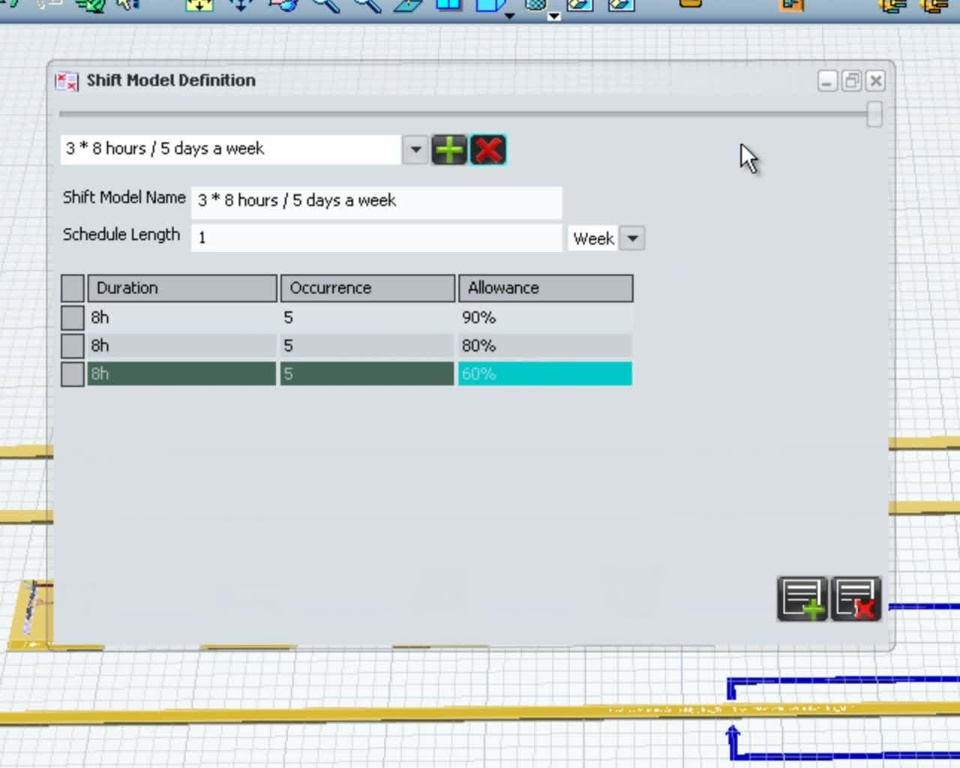
Task: Minimize the Shift Model Definition dialog
Action: tap(827, 81)
